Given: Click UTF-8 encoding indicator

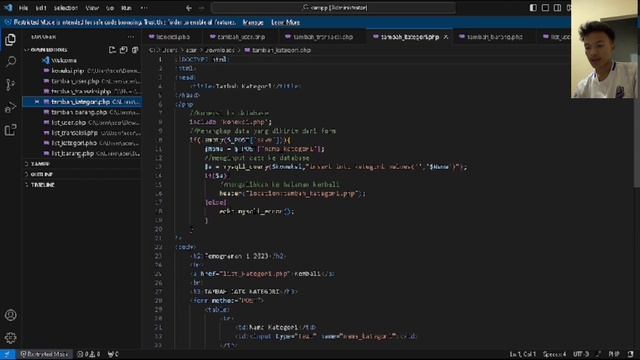Looking at the screenshot, I should point(581,354).
